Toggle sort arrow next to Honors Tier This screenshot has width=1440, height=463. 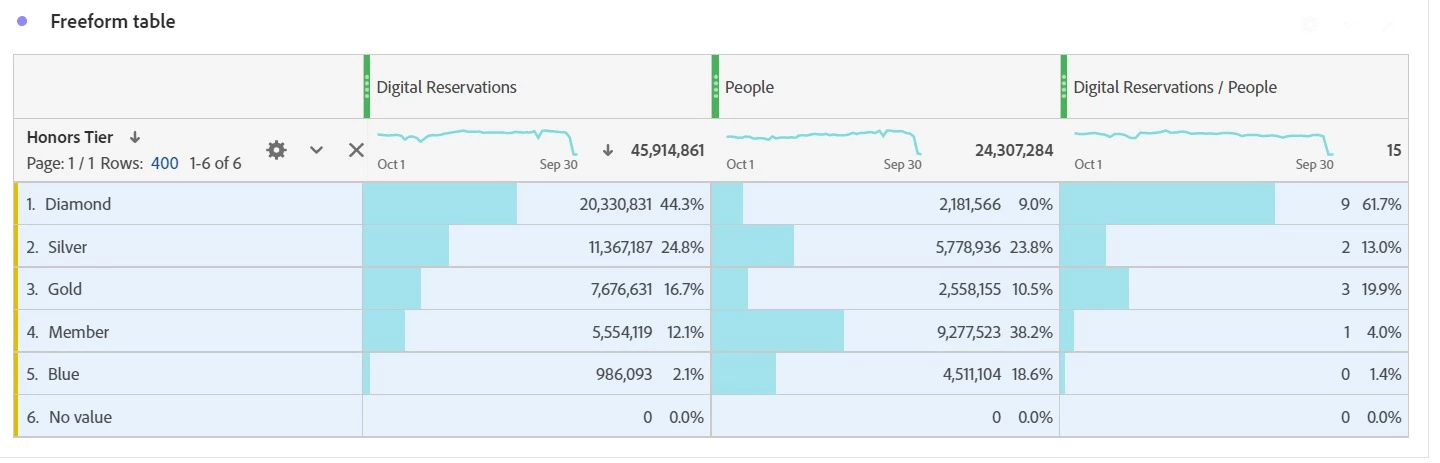click(x=135, y=137)
